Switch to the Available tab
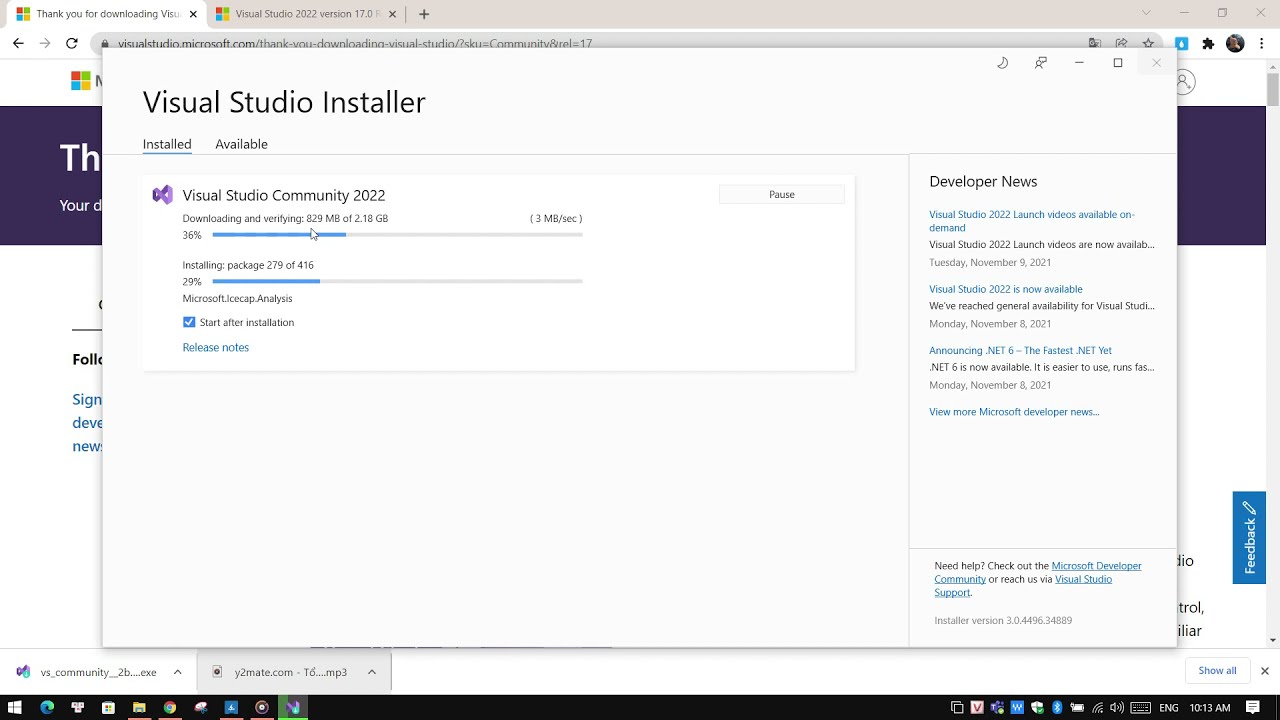Viewport: 1280px width, 720px height. (x=241, y=144)
